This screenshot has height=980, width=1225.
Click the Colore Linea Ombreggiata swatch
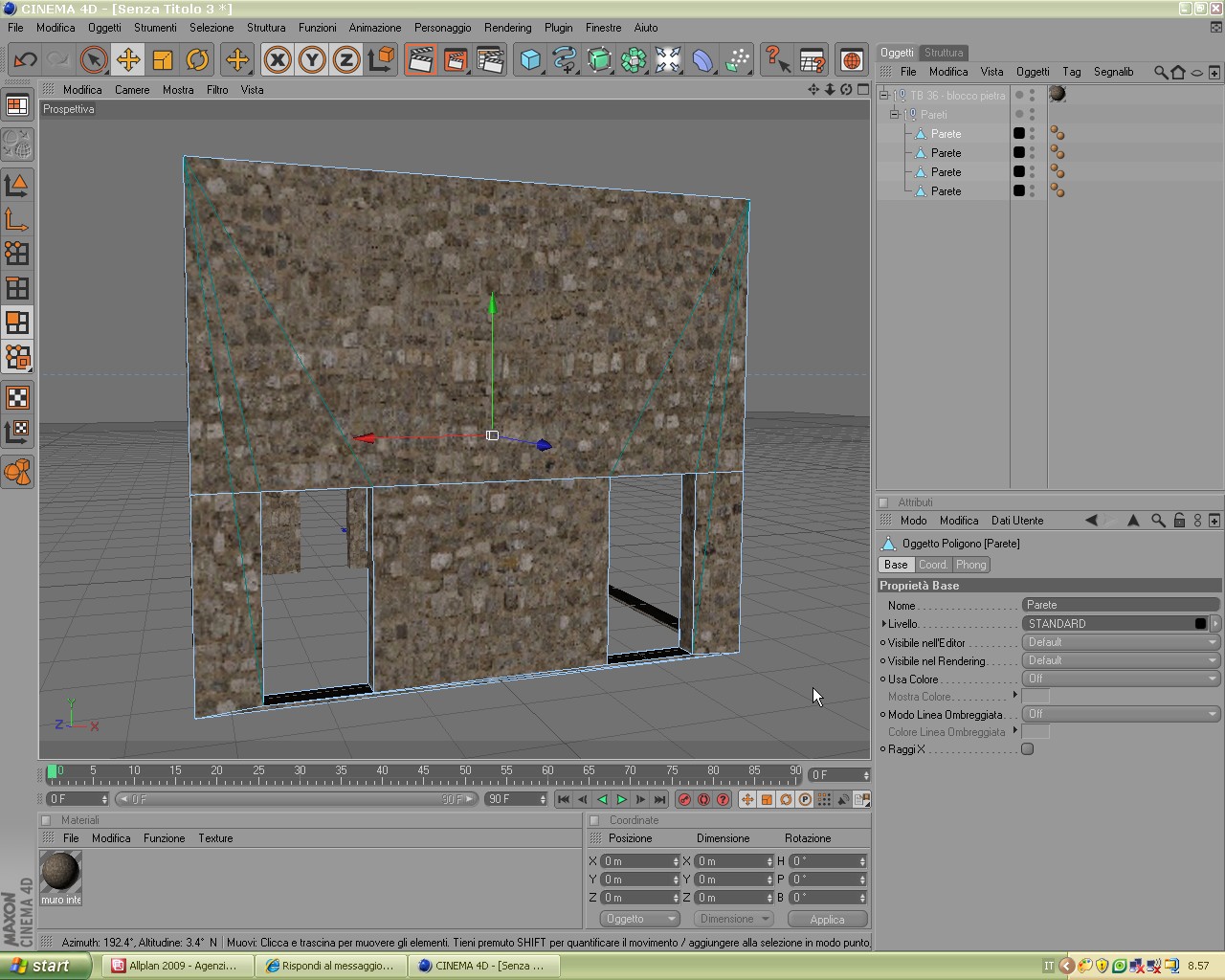(x=1036, y=732)
